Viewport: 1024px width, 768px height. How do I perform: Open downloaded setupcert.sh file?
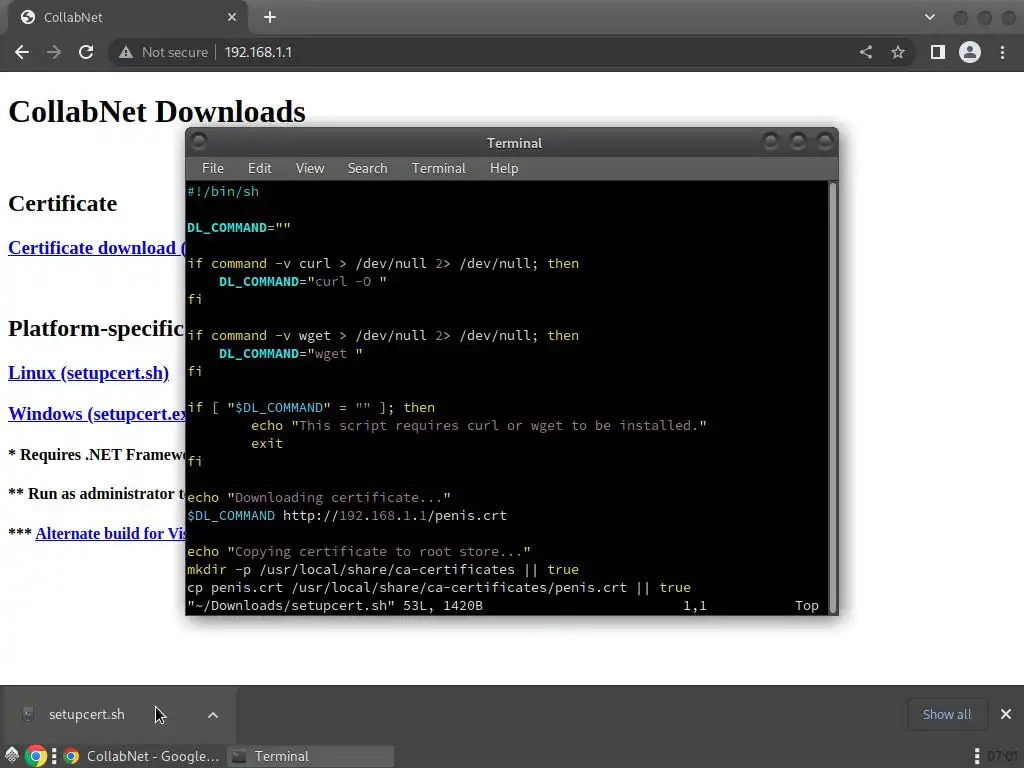pos(86,714)
